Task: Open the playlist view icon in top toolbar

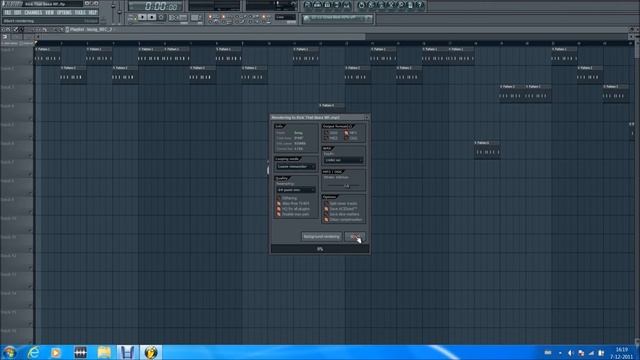Action: tap(307, 5)
